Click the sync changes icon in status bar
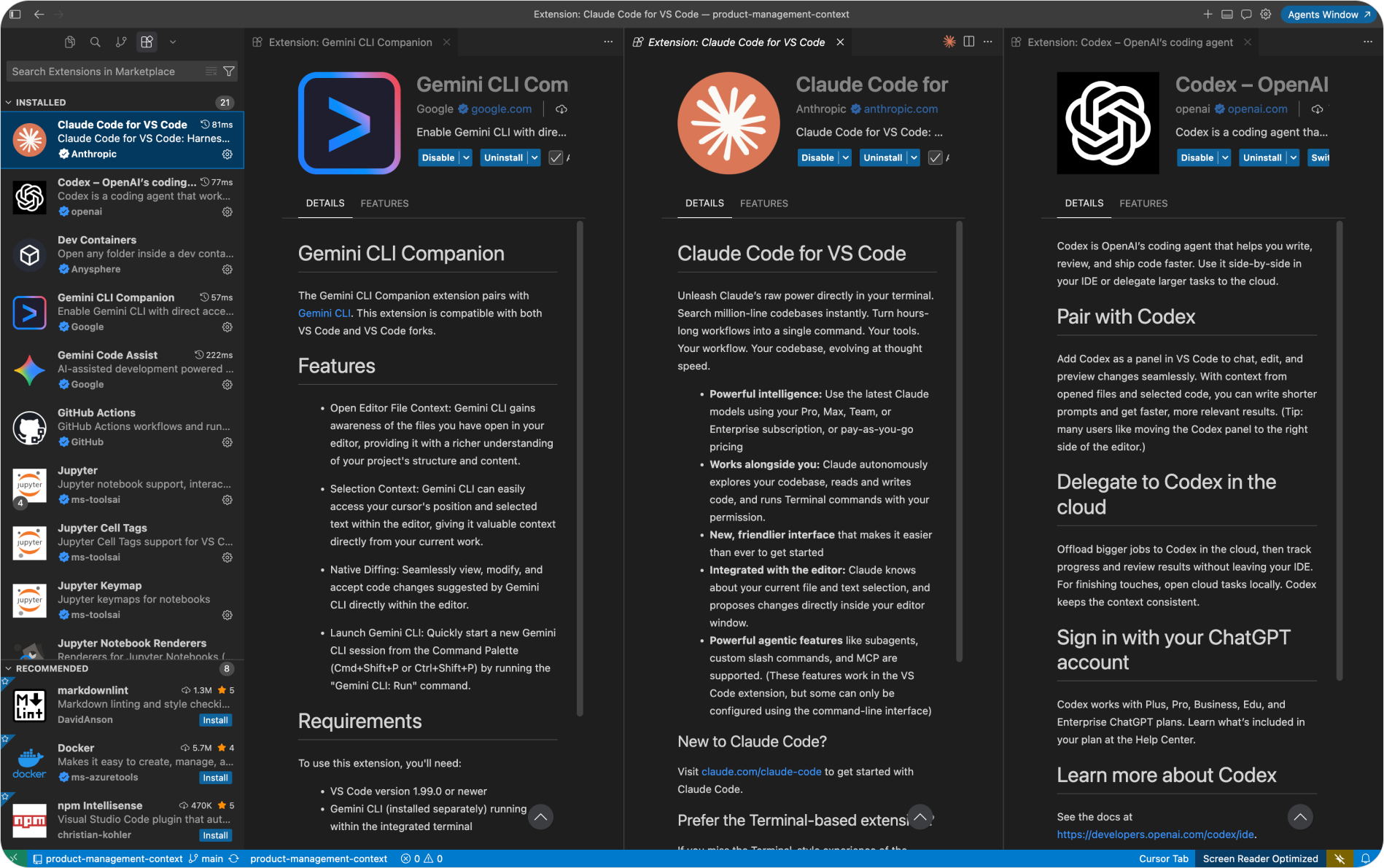 tap(234, 859)
